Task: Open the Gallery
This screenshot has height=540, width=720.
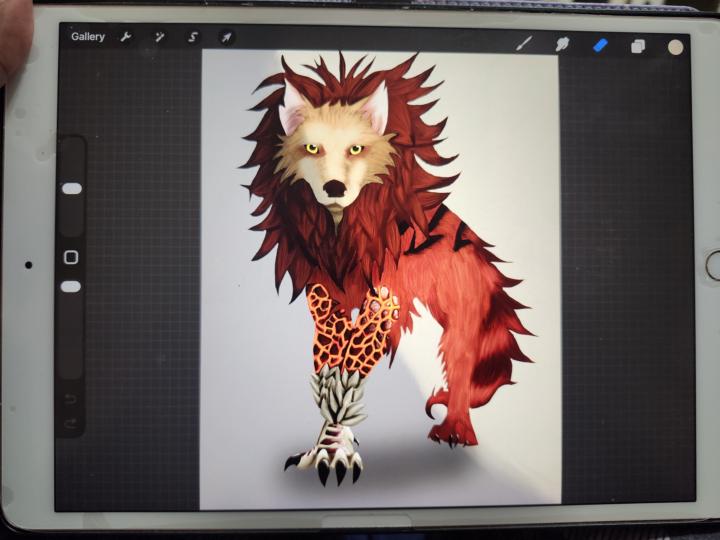Action: coord(87,37)
